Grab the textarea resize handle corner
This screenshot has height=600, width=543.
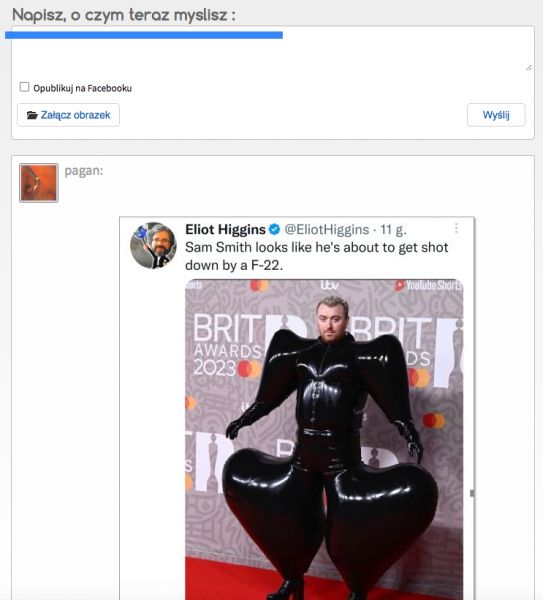[528, 68]
